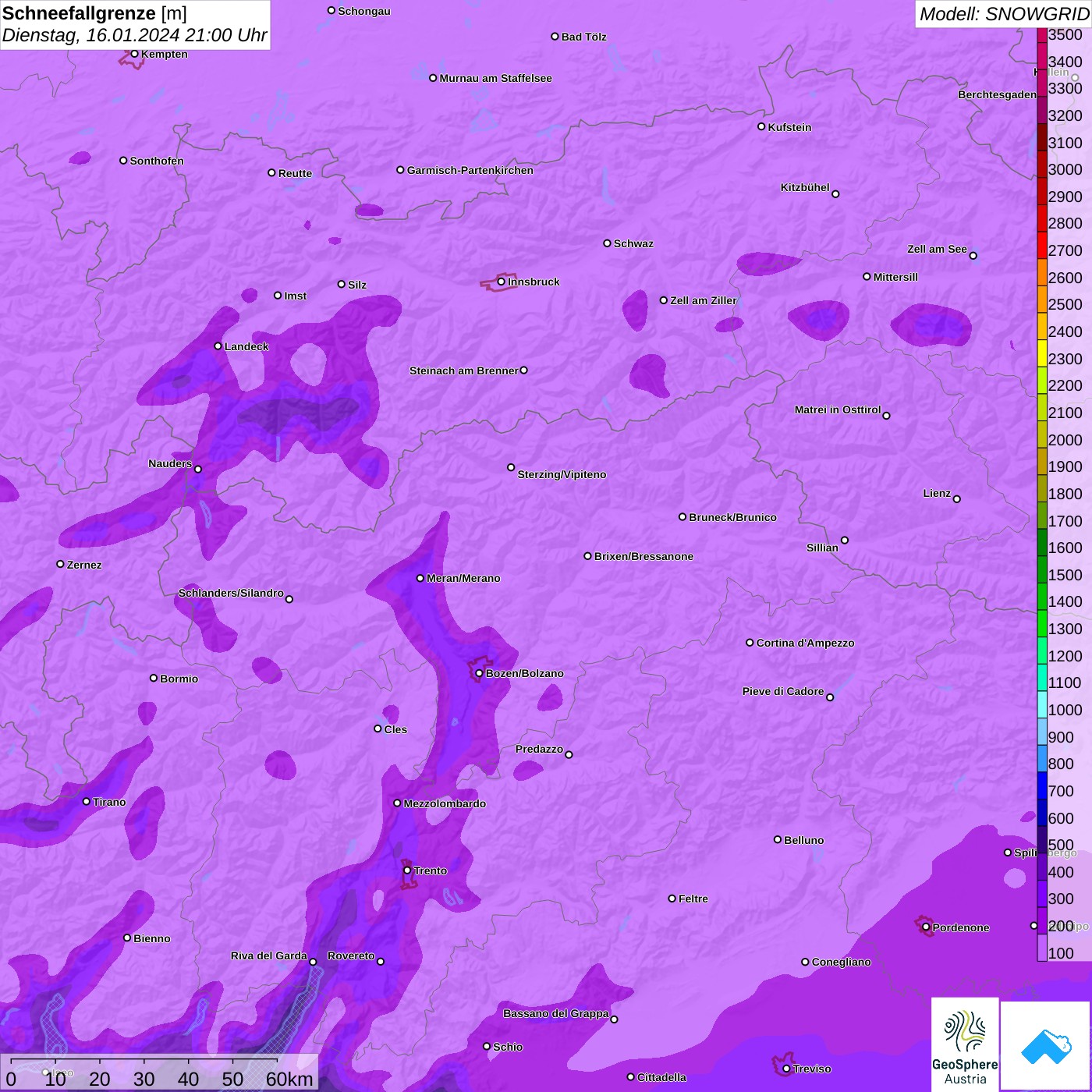Click the Pordenone city label
1092x1092 pixels.
[x=961, y=927]
